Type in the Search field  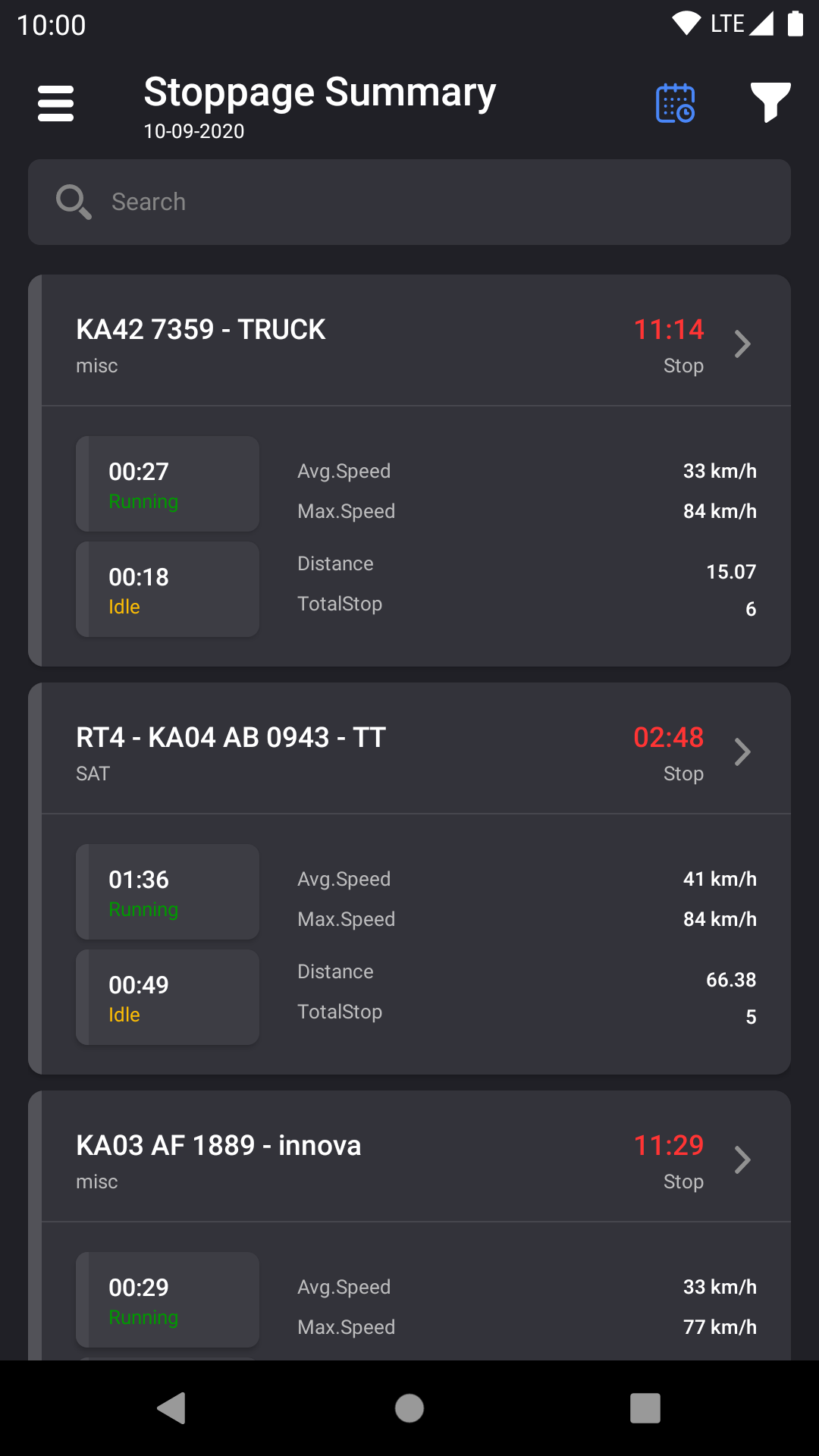pos(440,202)
